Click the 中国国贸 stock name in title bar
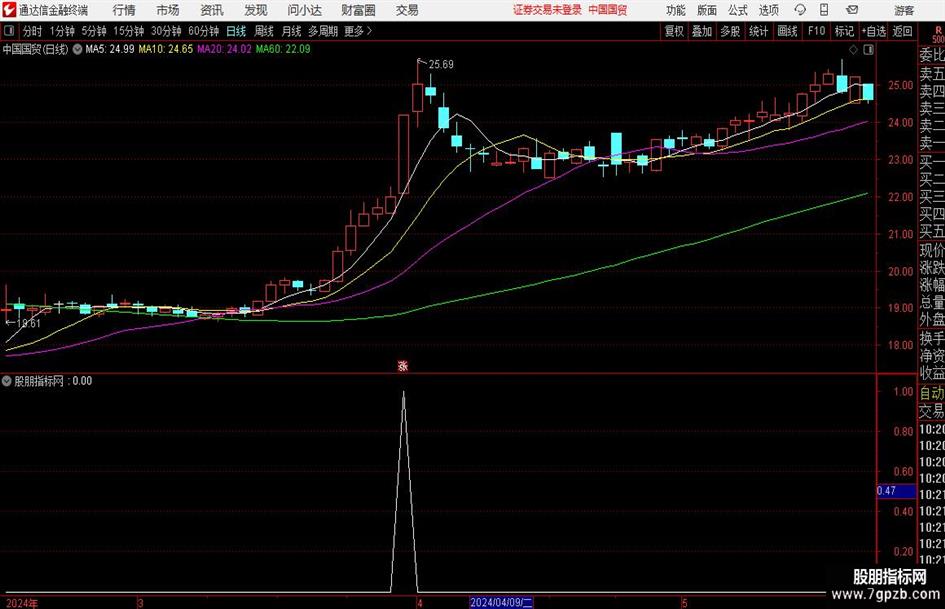The width and height of the screenshot is (945, 609). [x=608, y=10]
